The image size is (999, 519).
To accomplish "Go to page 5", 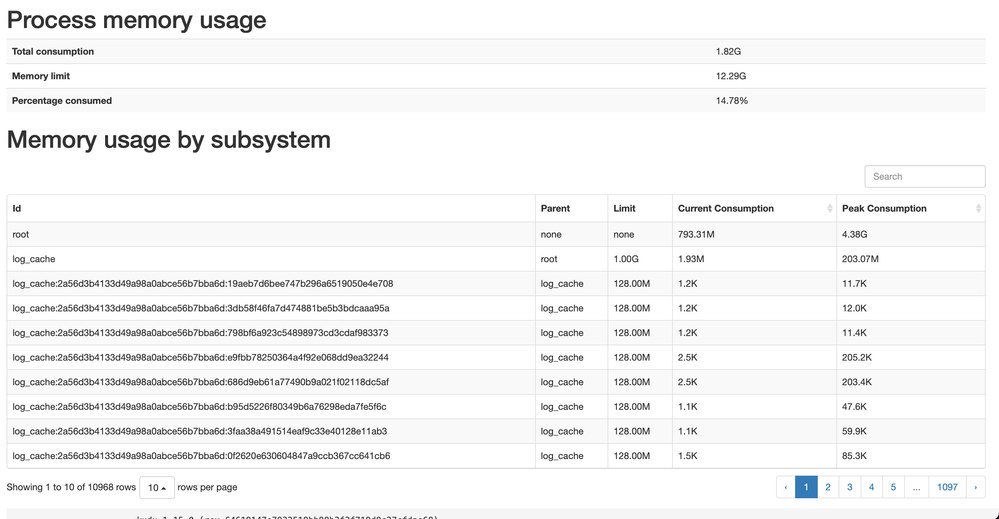I will 894,487.
